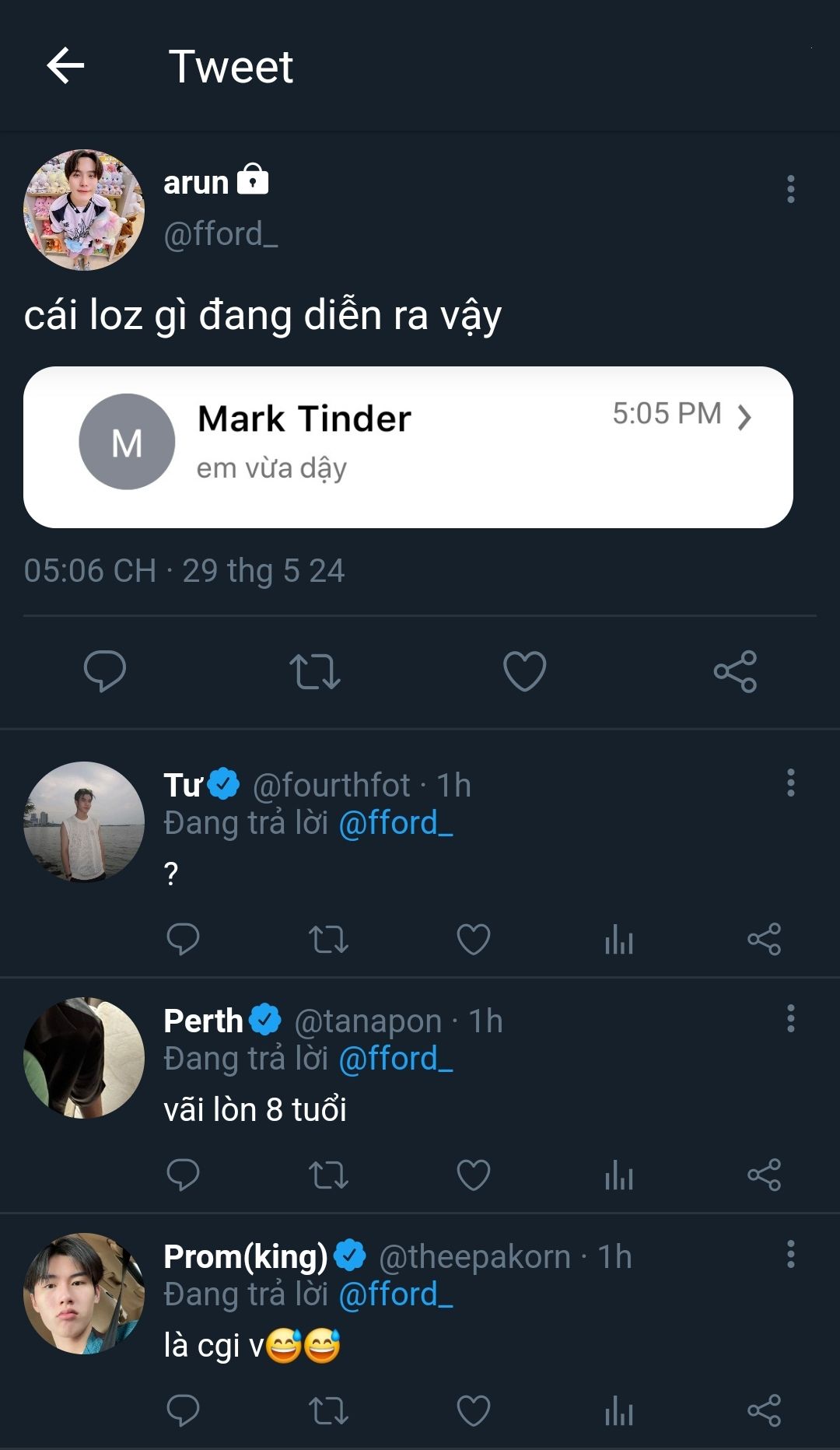Open the @fford_ mention in Perth's reply
The height and width of the screenshot is (1450, 840).
(x=396, y=1059)
